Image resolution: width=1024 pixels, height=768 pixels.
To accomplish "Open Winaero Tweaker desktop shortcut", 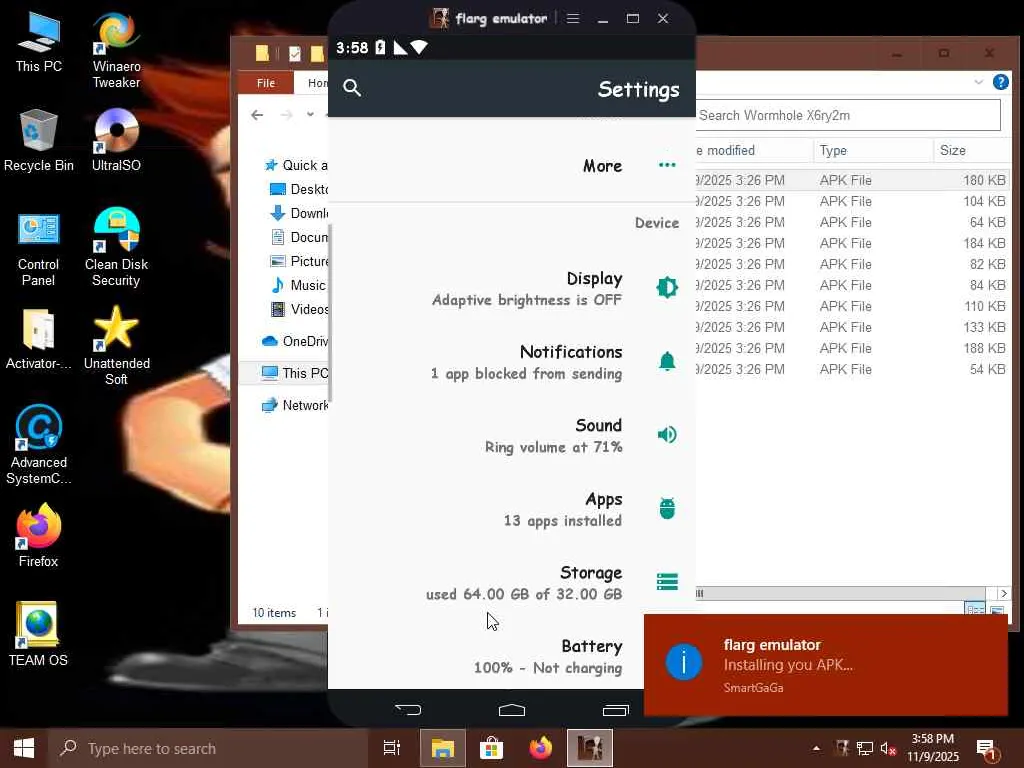I will [116, 50].
